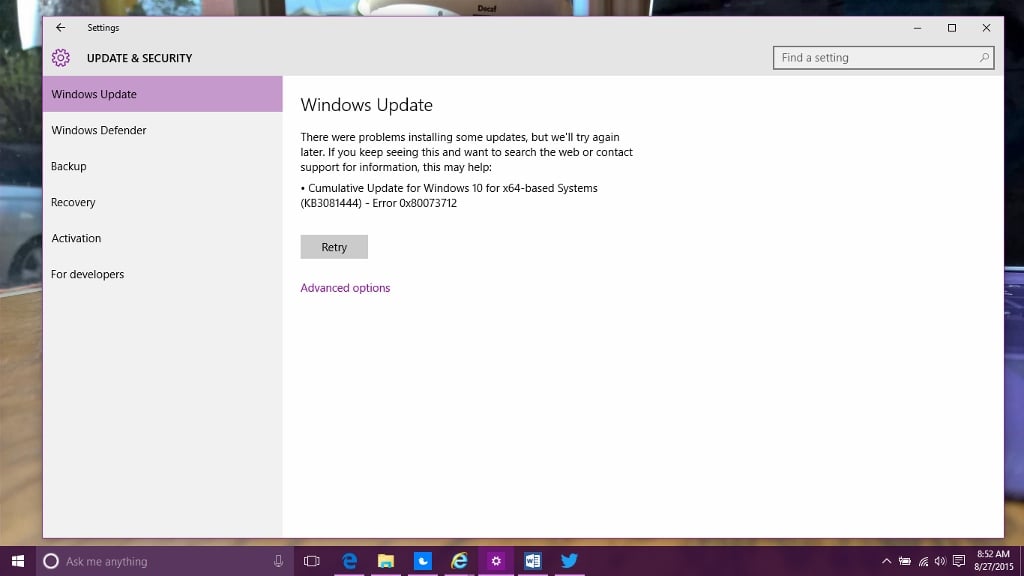Viewport: 1024px width, 576px height.
Task: Close the Settings window
Action: (986, 28)
